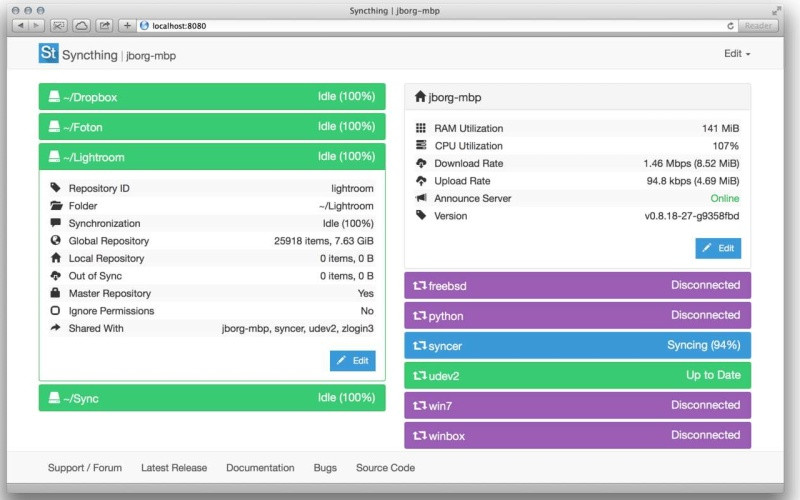The width and height of the screenshot is (800, 500).
Task: Collapse the ~/Lightroom repository panel
Action: click(212, 157)
